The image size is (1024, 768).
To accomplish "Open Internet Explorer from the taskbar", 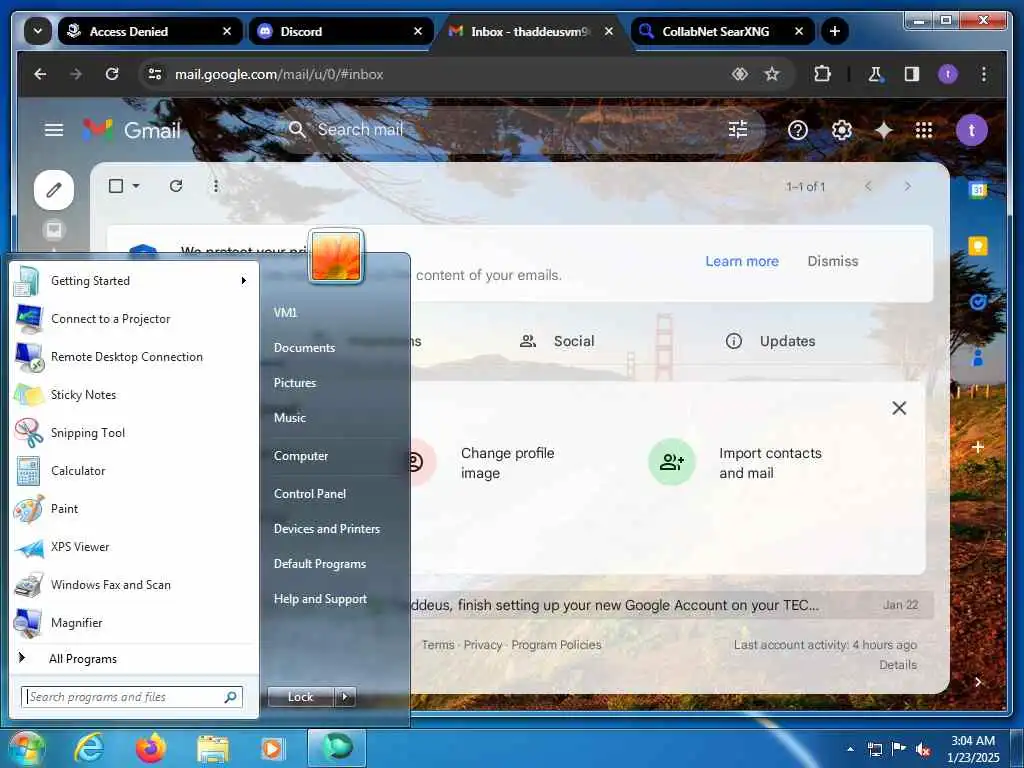I will pyautogui.click(x=89, y=749).
